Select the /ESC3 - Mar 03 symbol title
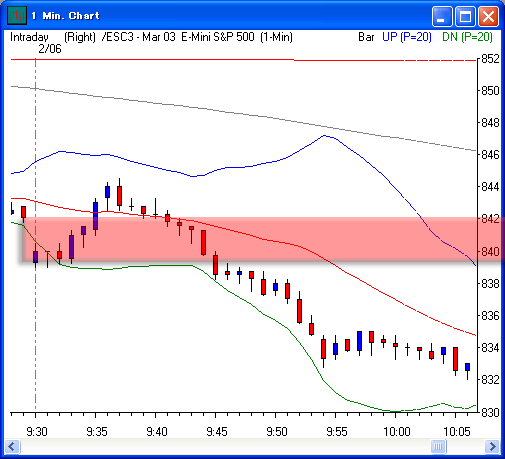 click(x=138, y=37)
